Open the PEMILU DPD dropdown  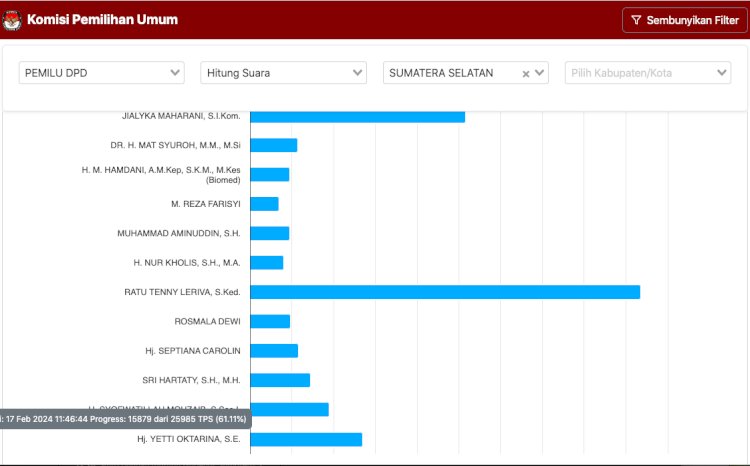point(101,73)
